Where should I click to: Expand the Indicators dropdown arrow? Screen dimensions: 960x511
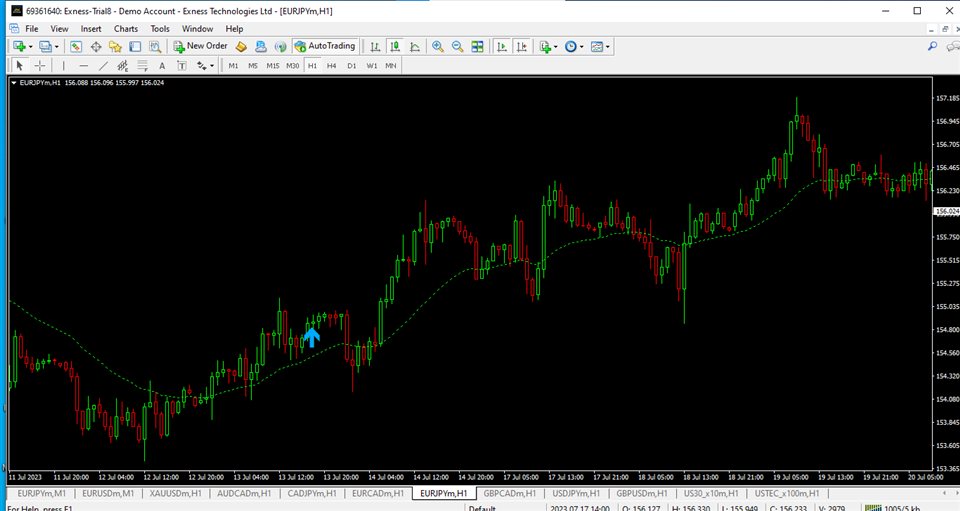(x=555, y=47)
